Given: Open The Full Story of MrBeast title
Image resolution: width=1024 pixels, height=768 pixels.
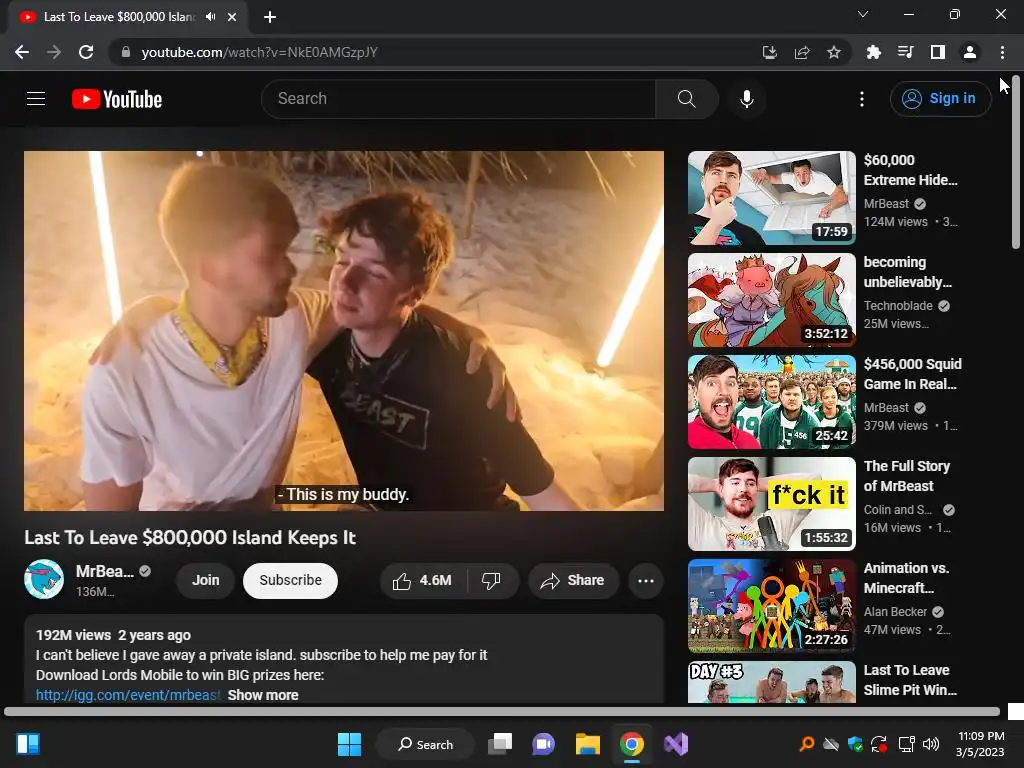Looking at the screenshot, I should [x=906, y=475].
